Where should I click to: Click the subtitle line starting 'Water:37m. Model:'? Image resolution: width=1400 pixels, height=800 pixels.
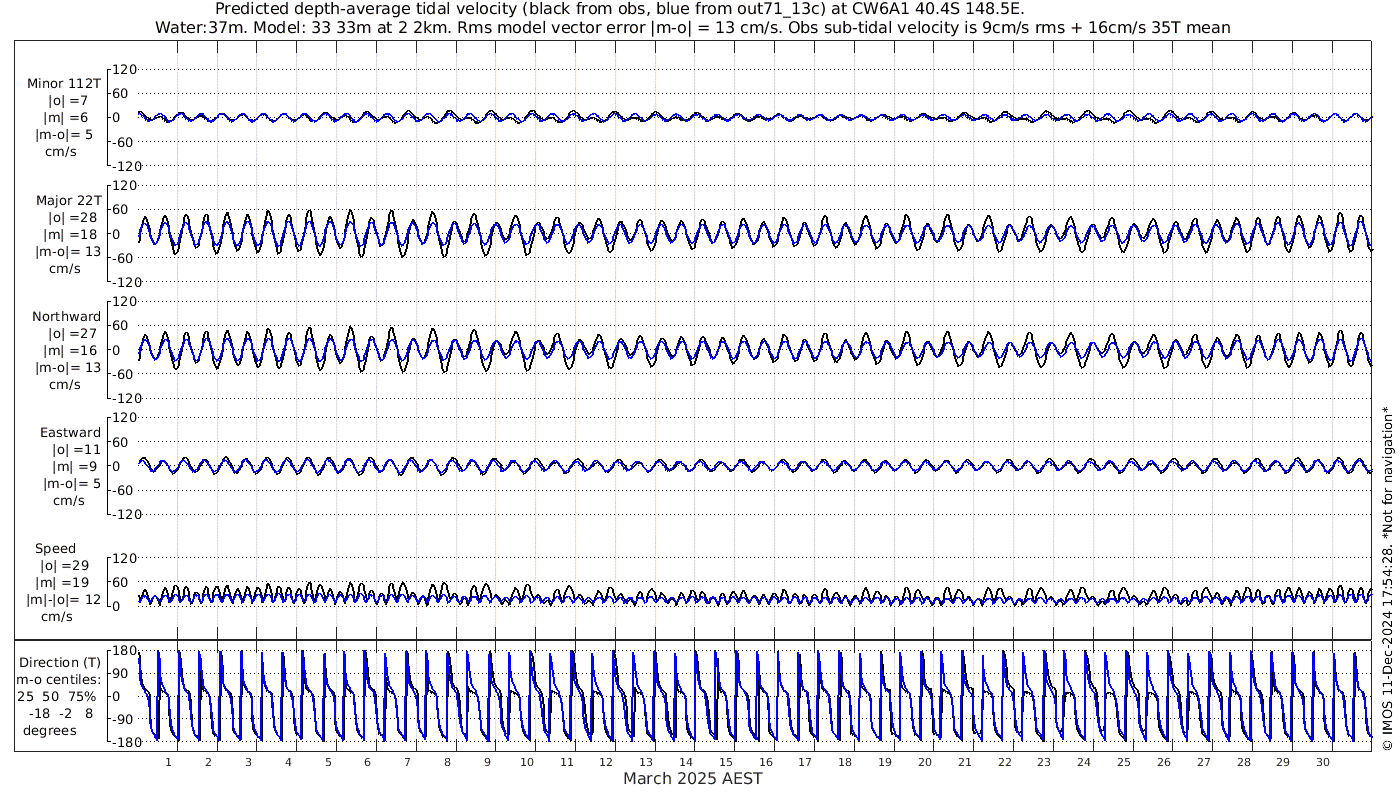pyautogui.click(x=692, y=28)
